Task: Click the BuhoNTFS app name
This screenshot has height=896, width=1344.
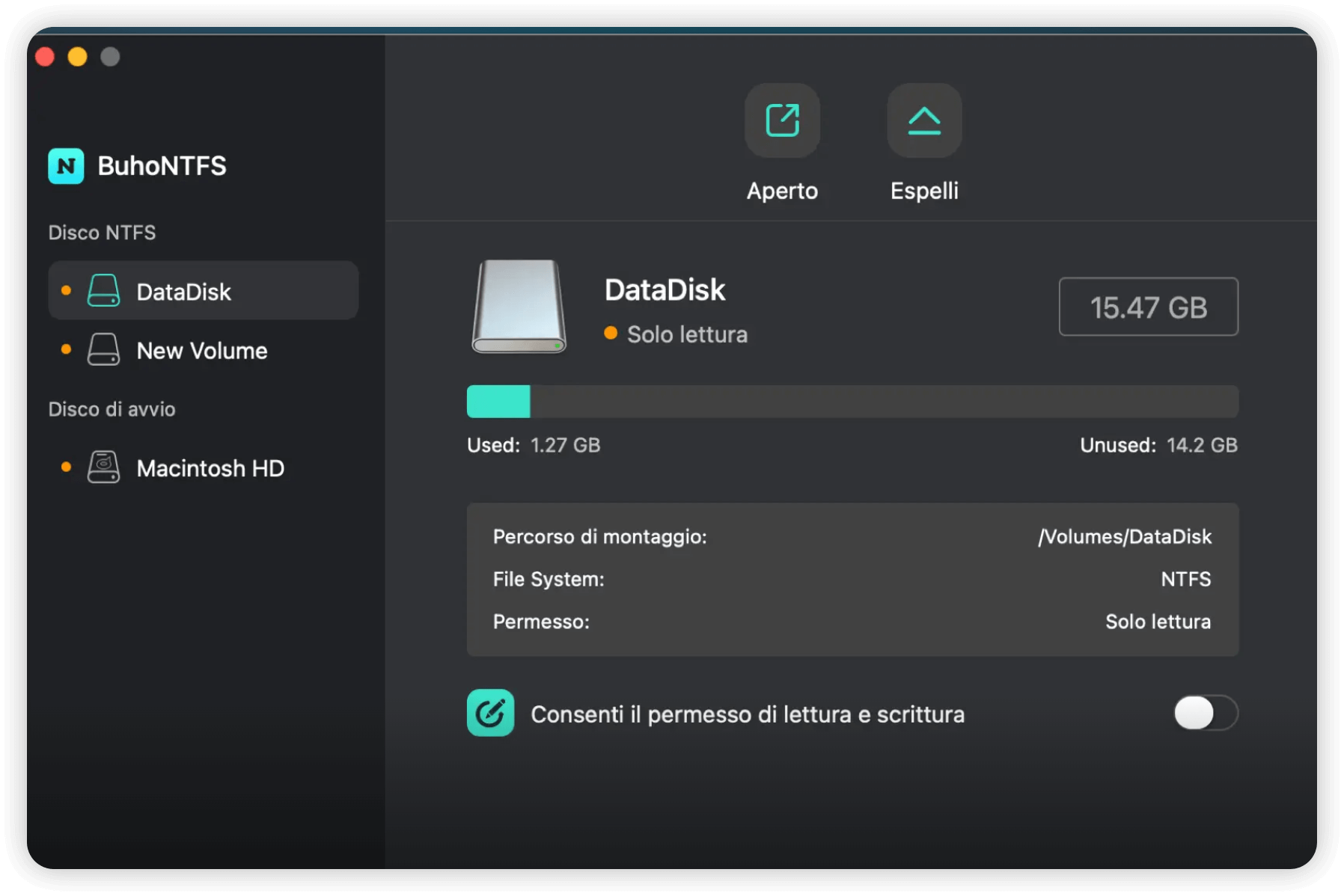Action: pos(162,165)
